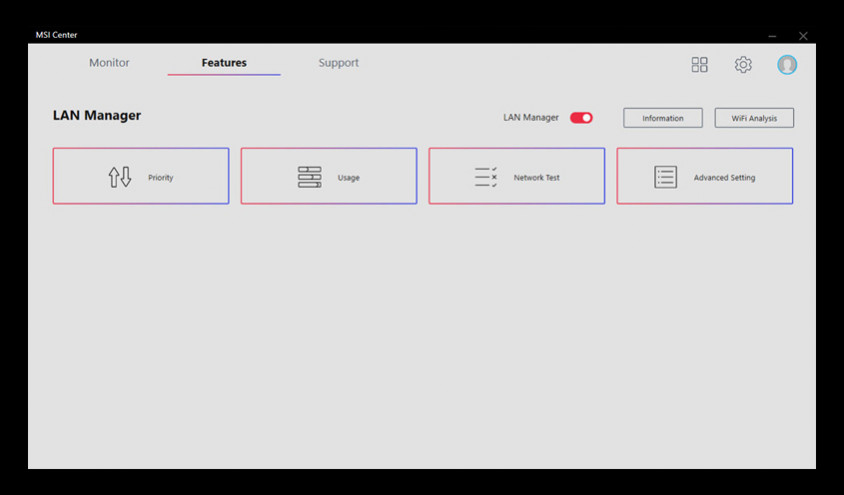Open the Usage card
Viewport: 844px width, 495px height.
pyautogui.click(x=329, y=176)
